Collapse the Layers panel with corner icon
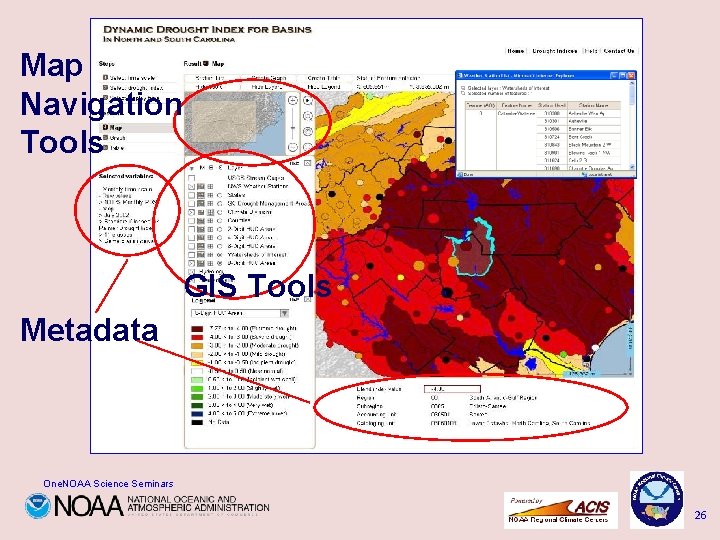Viewport: 720px width, 540px height. coord(308,163)
